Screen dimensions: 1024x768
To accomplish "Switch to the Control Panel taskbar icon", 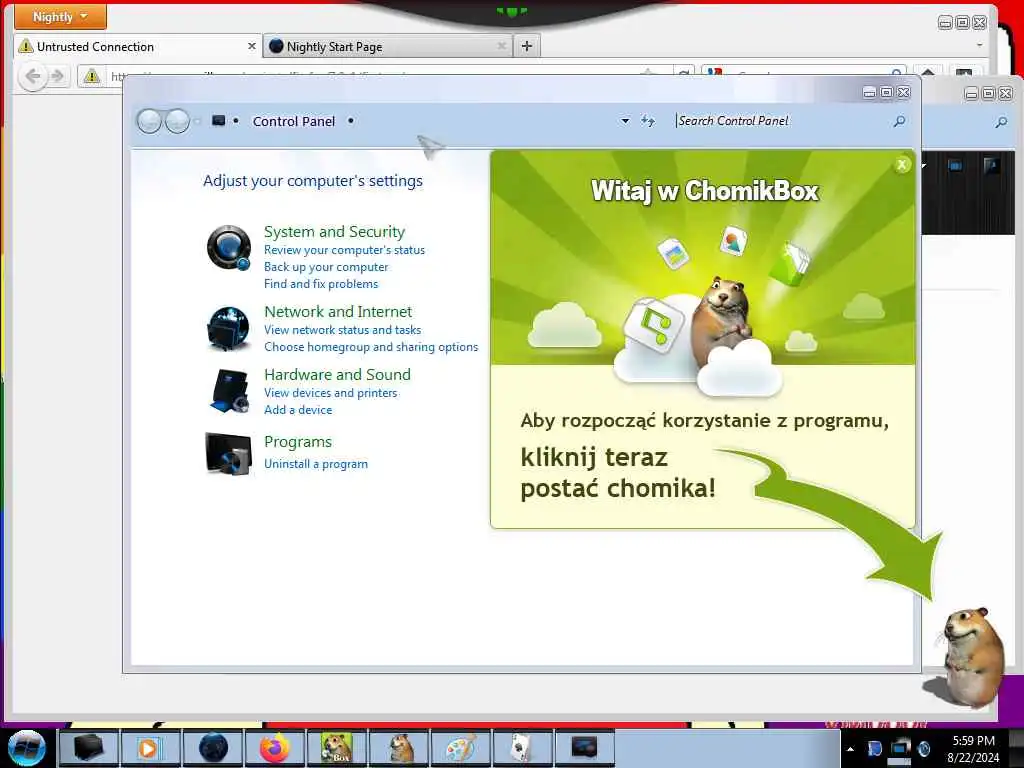I will tap(584, 748).
